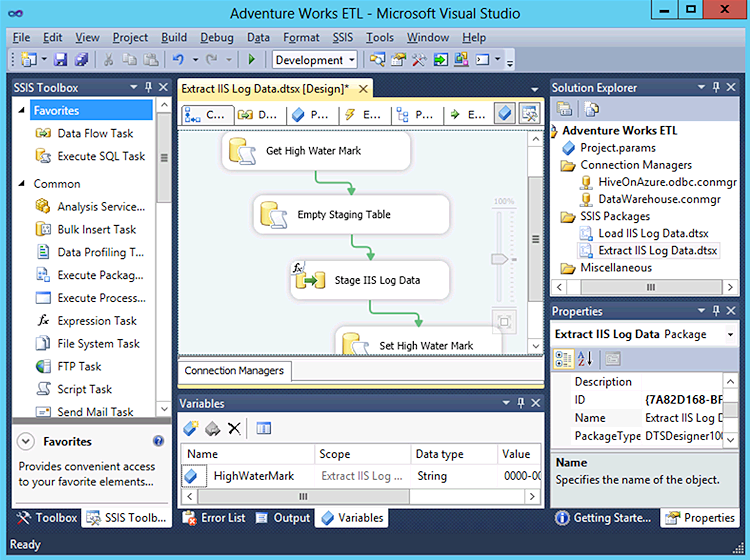Collapse the Common group in toolbox
750x560 pixels.
point(22,184)
